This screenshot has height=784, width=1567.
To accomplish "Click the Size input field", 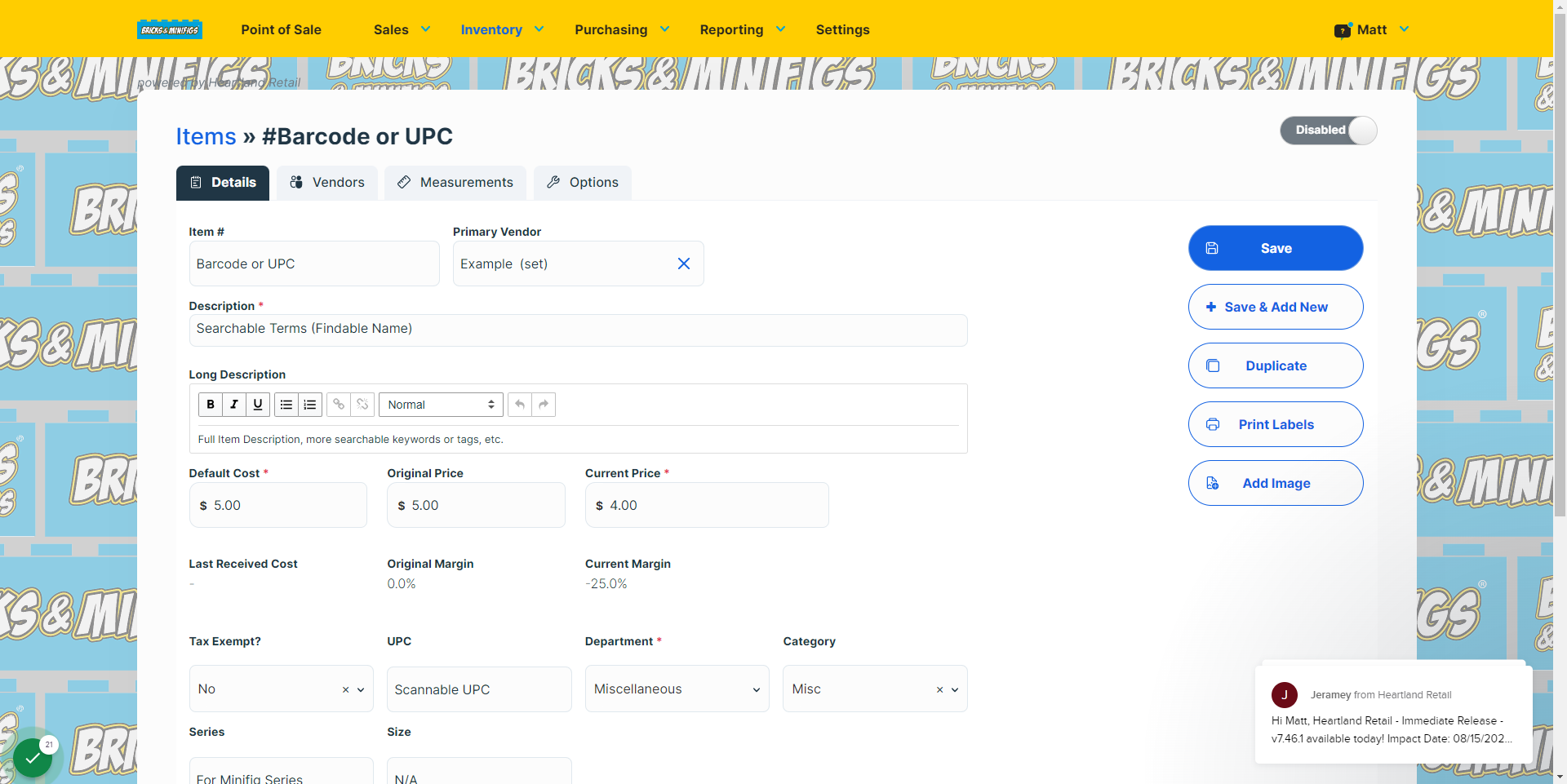I will [479, 772].
